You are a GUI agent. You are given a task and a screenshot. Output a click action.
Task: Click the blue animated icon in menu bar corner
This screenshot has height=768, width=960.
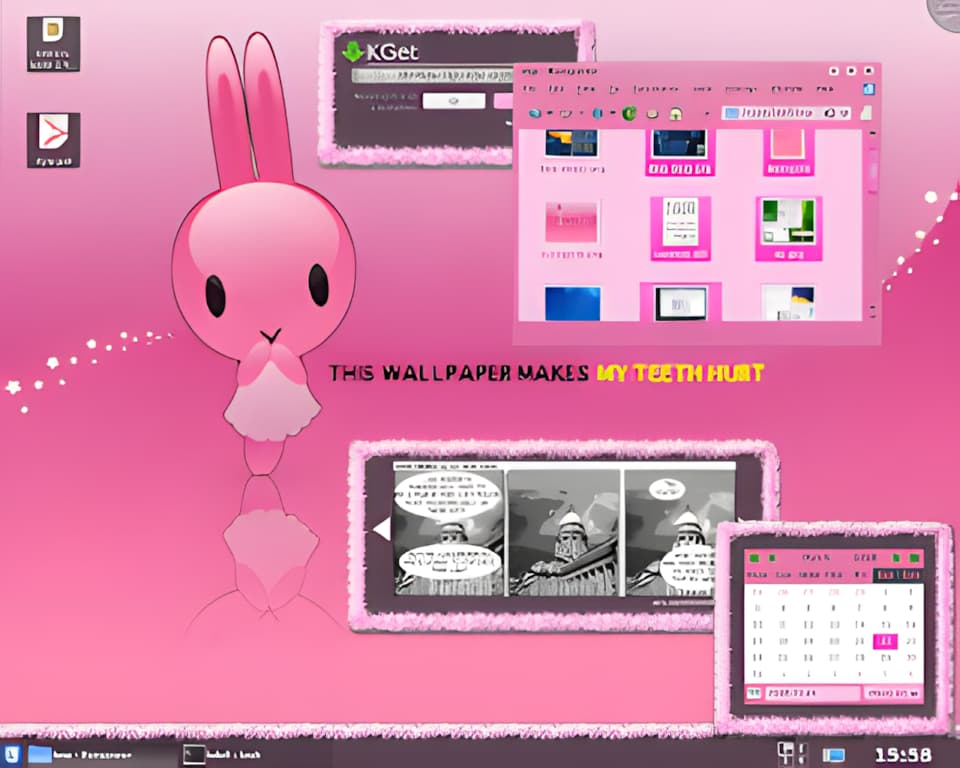(x=868, y=89)
